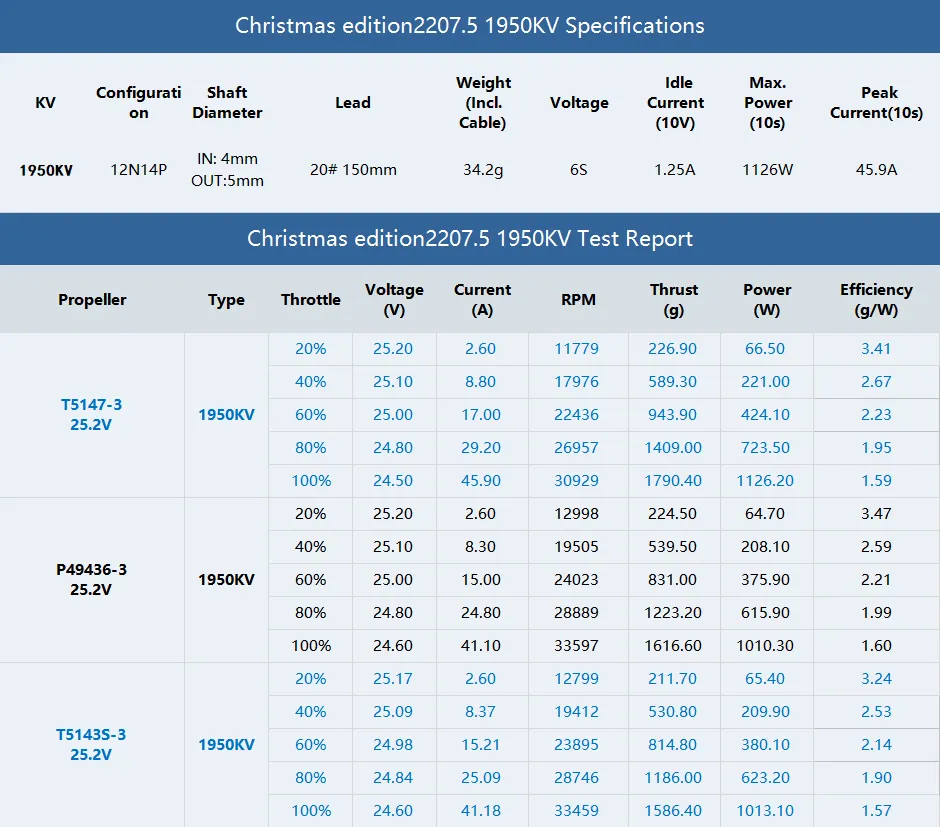Screen dimensions: 940x827
Task: Click the Christmas edition Test Report header
Action: pyautogui.click(x=470, y=239)
